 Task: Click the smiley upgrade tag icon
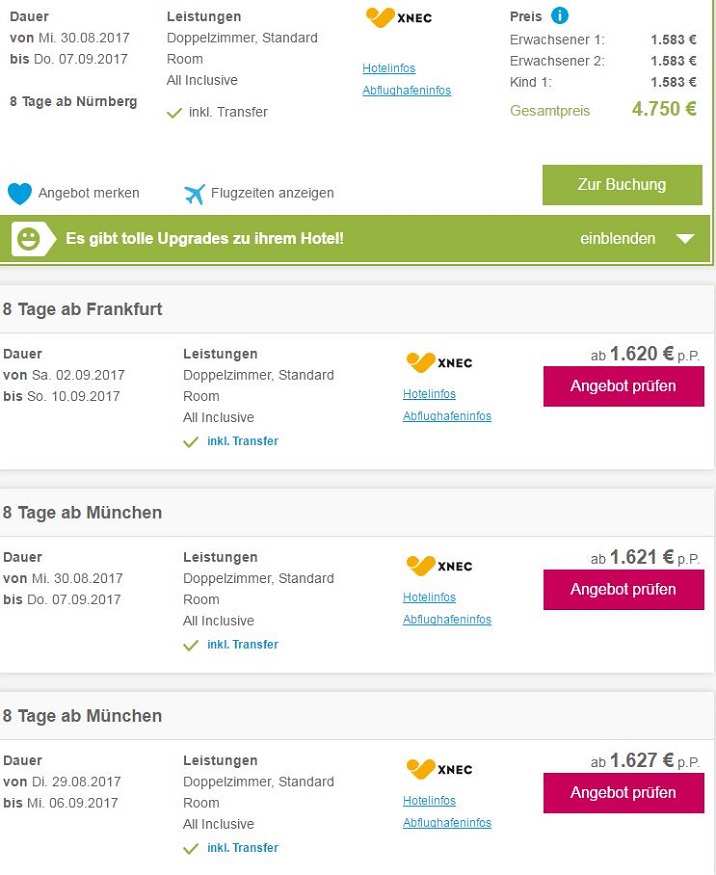tap(27, 239)
